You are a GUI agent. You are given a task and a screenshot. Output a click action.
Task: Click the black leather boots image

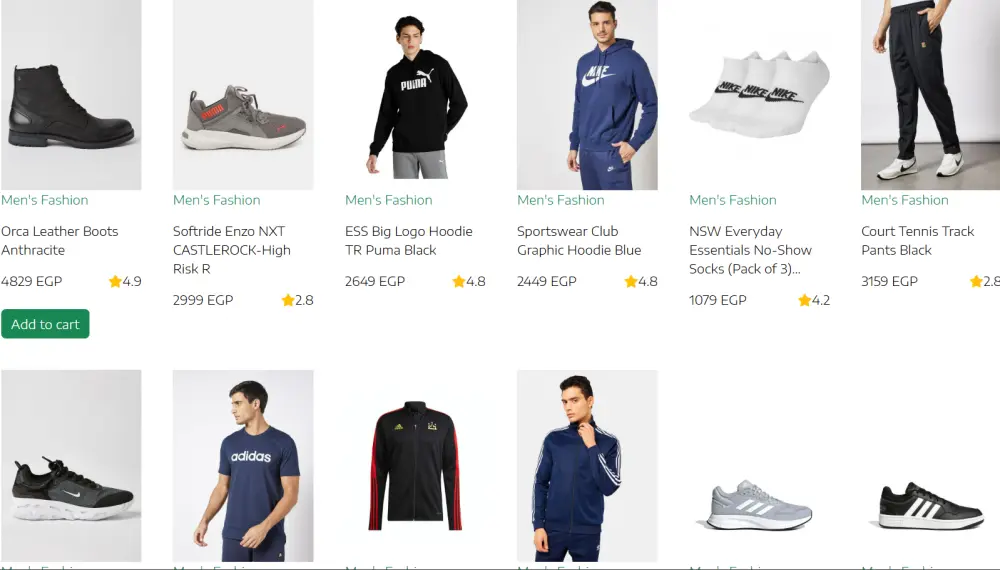pyautogui.click(x=71, y=95)
